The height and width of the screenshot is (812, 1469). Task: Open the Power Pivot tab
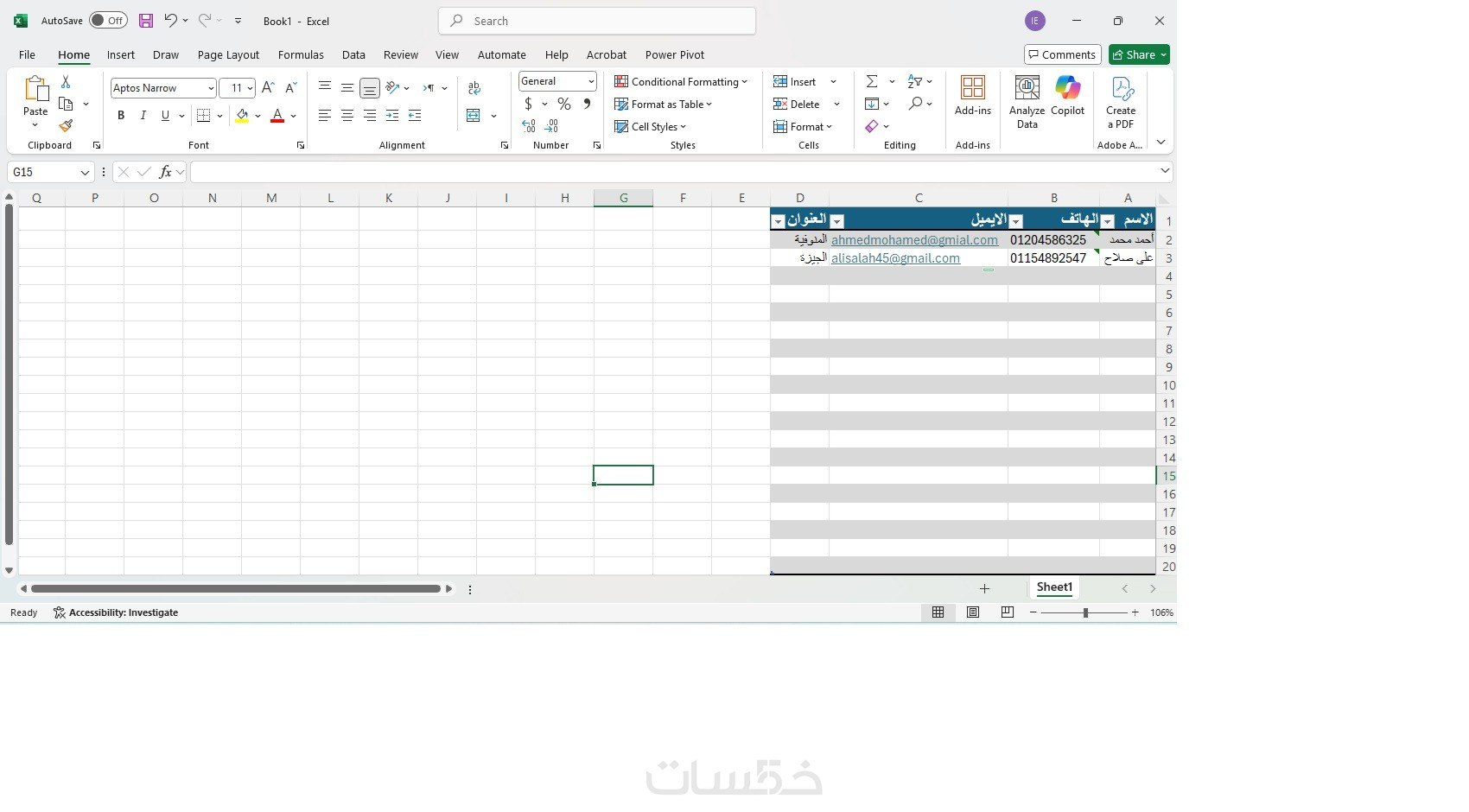coord(674,54)
